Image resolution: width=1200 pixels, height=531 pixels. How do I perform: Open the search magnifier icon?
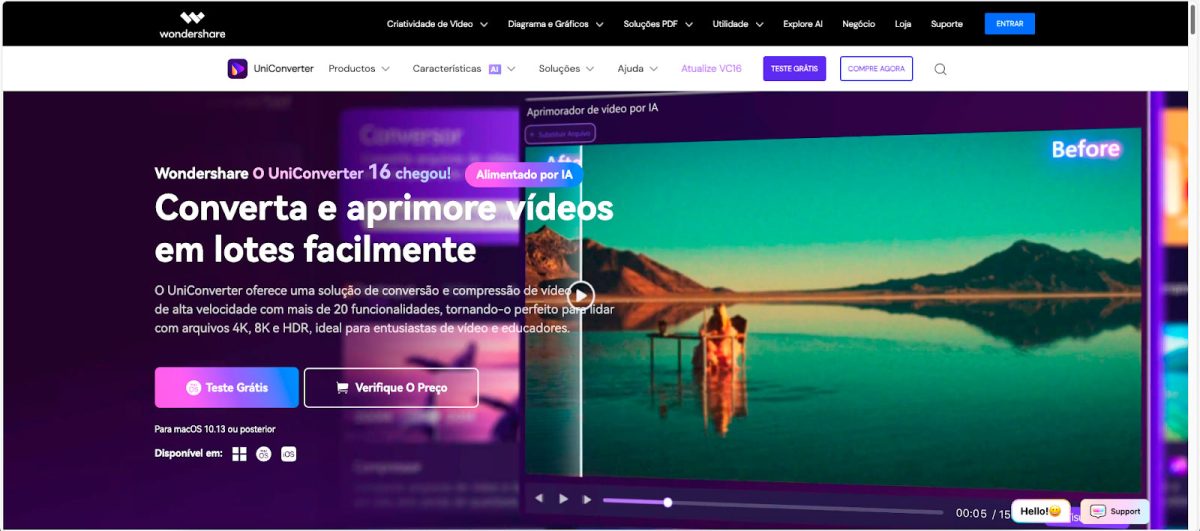(x=940, y=69)
